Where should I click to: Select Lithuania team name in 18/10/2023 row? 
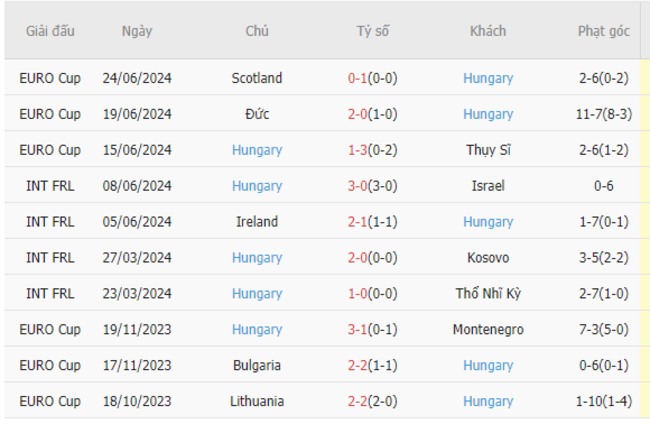coord(257,401)
